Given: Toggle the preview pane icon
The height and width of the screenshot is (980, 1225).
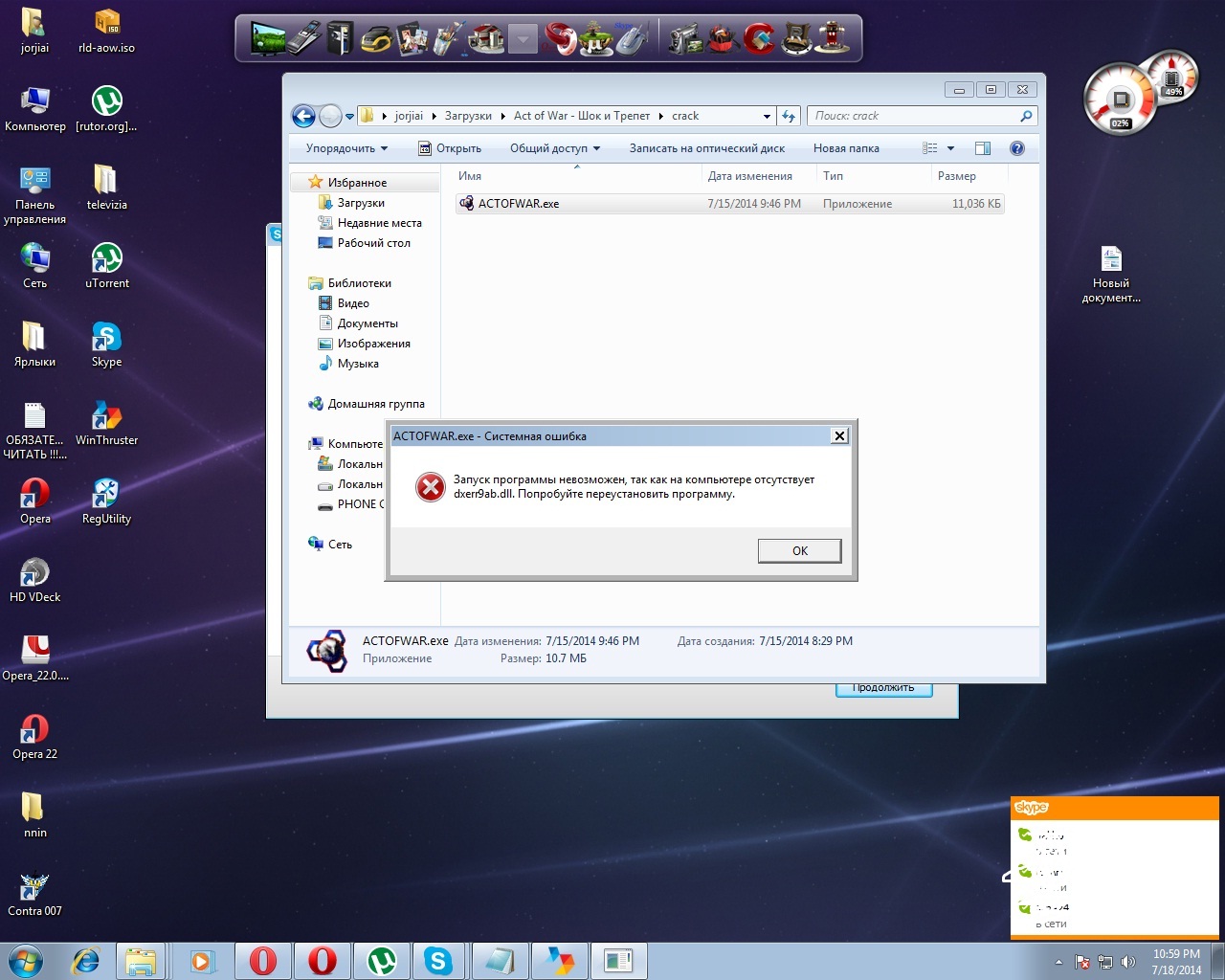Looking at the screenshot, I should [982, 148].
